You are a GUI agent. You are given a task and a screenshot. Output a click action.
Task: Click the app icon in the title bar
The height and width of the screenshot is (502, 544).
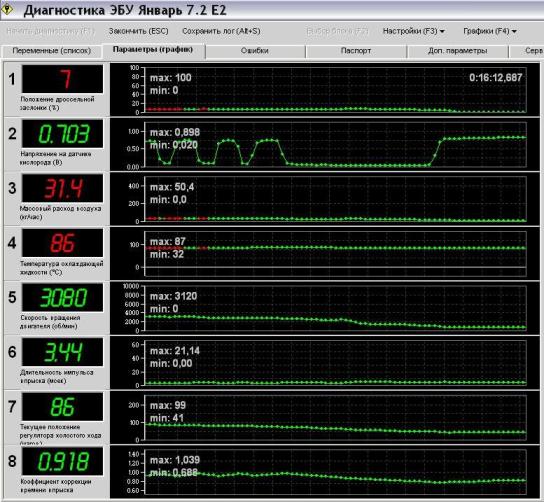pyautogui.click(x=8, y=9)
